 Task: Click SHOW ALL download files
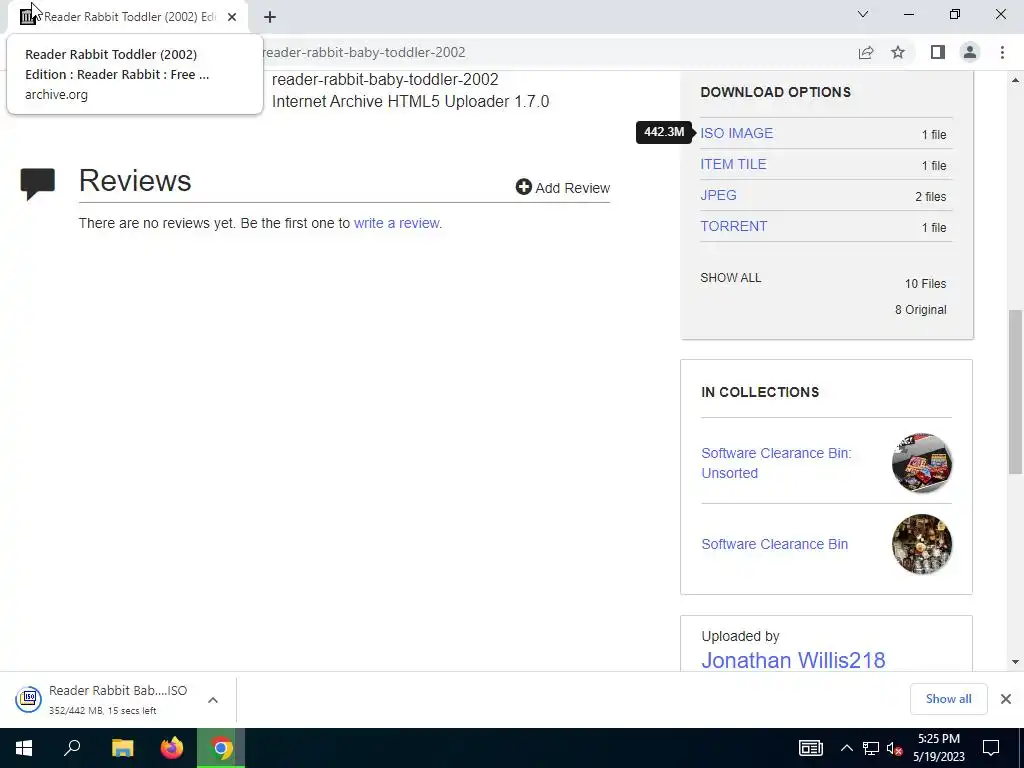(731, 278)
